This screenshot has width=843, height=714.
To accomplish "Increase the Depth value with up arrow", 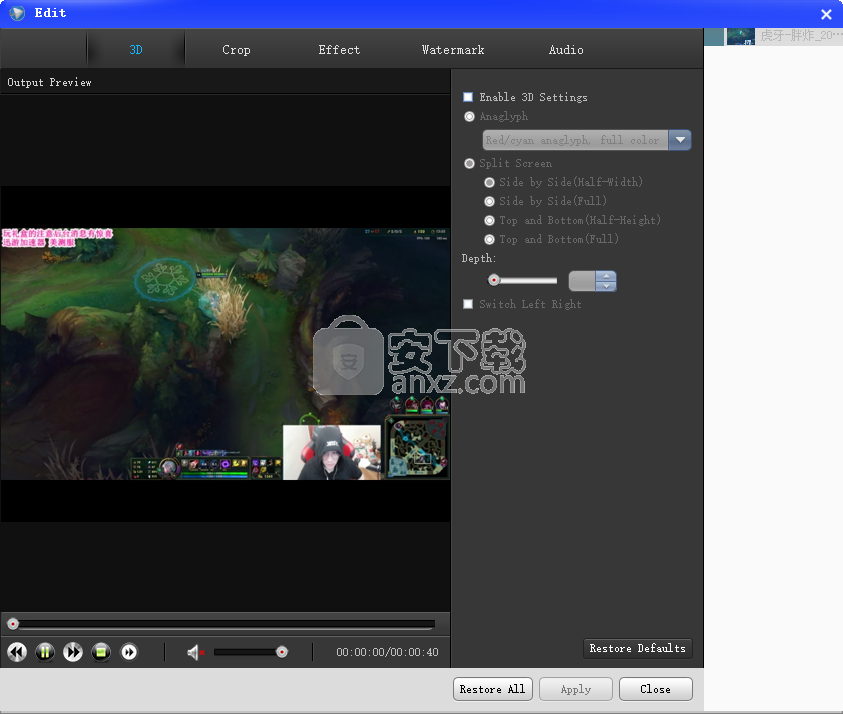I will pos(606,276).
